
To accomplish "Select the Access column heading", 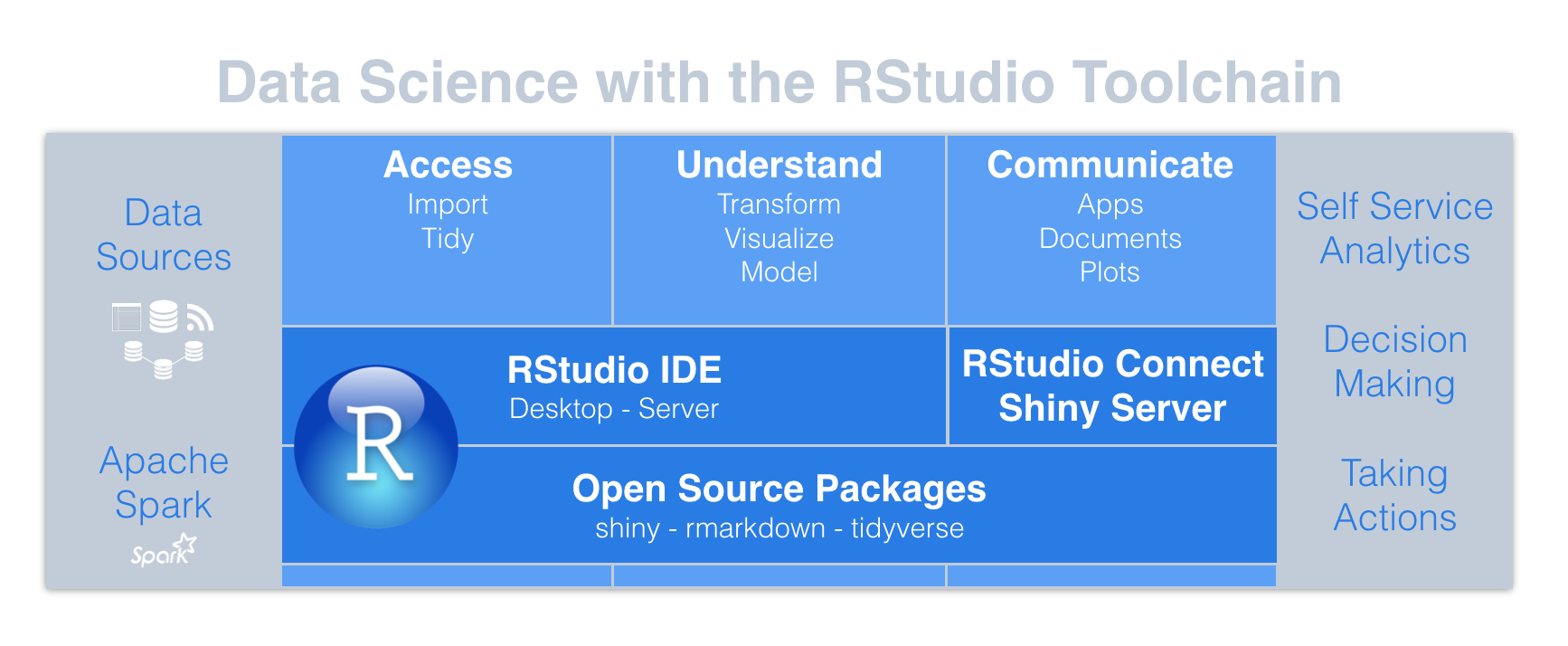I will (x=448, y=166).
